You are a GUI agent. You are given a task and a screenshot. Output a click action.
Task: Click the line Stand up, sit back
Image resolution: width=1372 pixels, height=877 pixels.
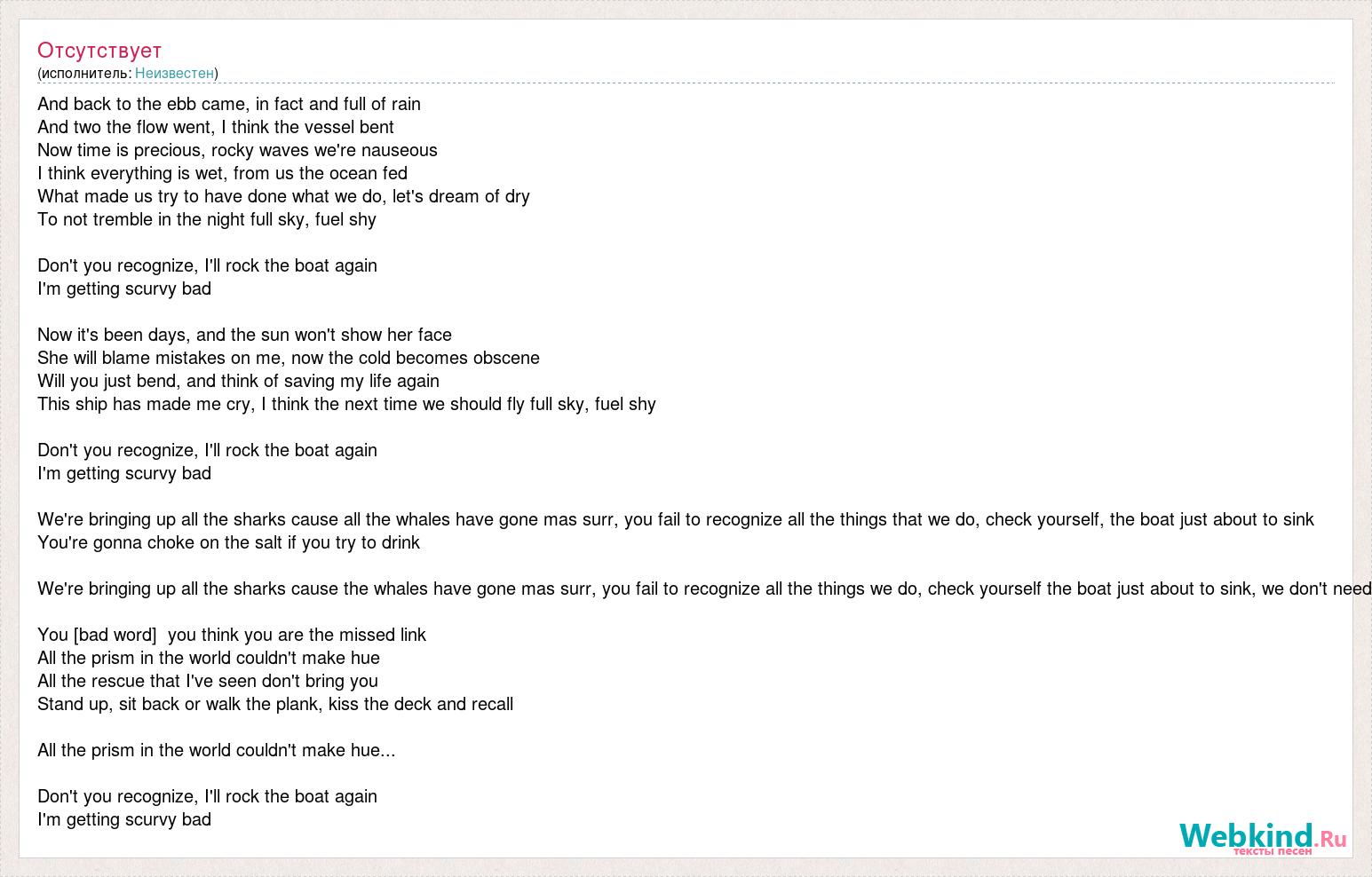click(x=275, y=704)
